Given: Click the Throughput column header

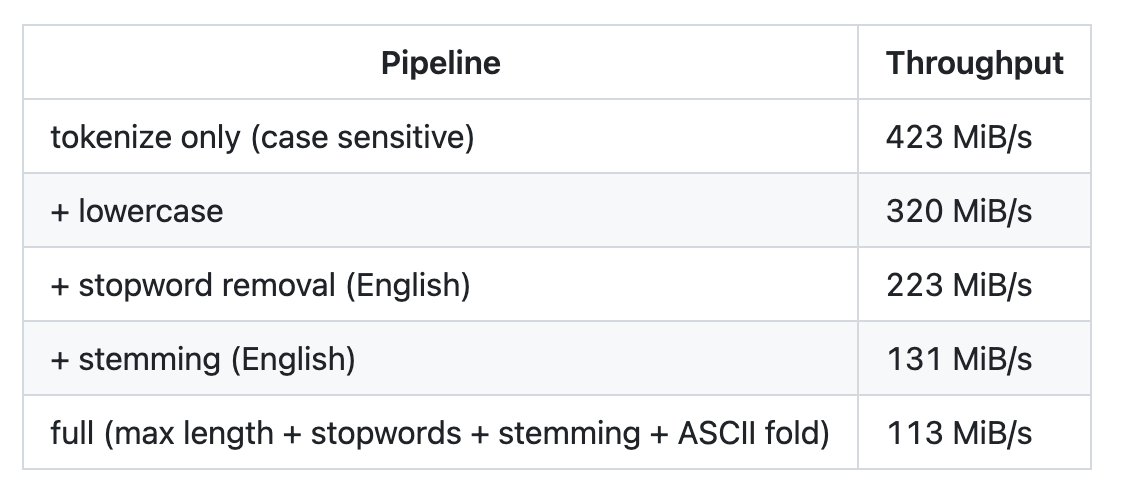Looking at the screenshot, I should coord(975,62).
